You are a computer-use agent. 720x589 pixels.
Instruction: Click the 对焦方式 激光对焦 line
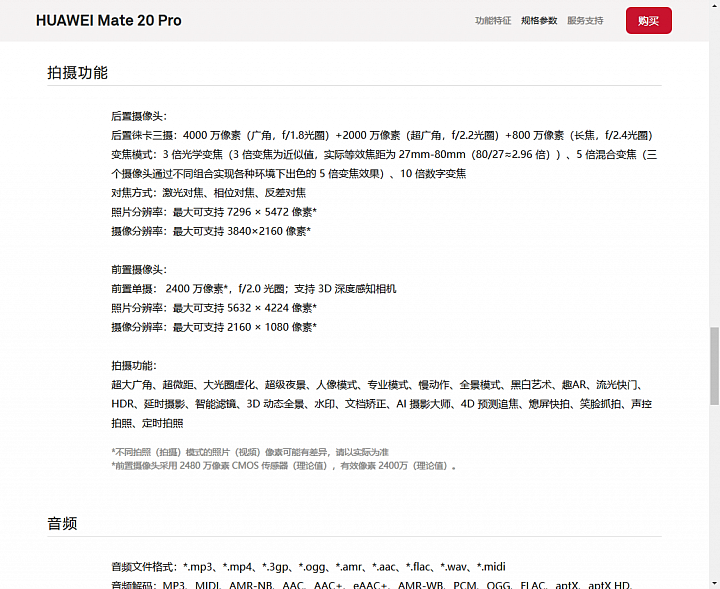[208, 193]
